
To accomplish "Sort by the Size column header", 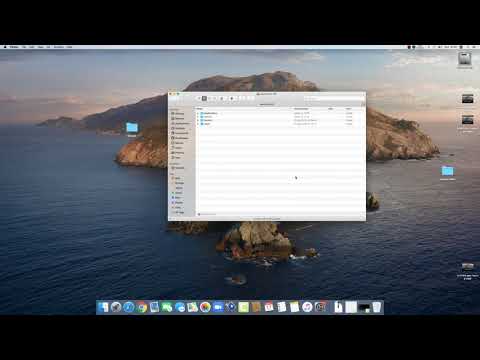I will pyautogui.click(x=331, y=109).
